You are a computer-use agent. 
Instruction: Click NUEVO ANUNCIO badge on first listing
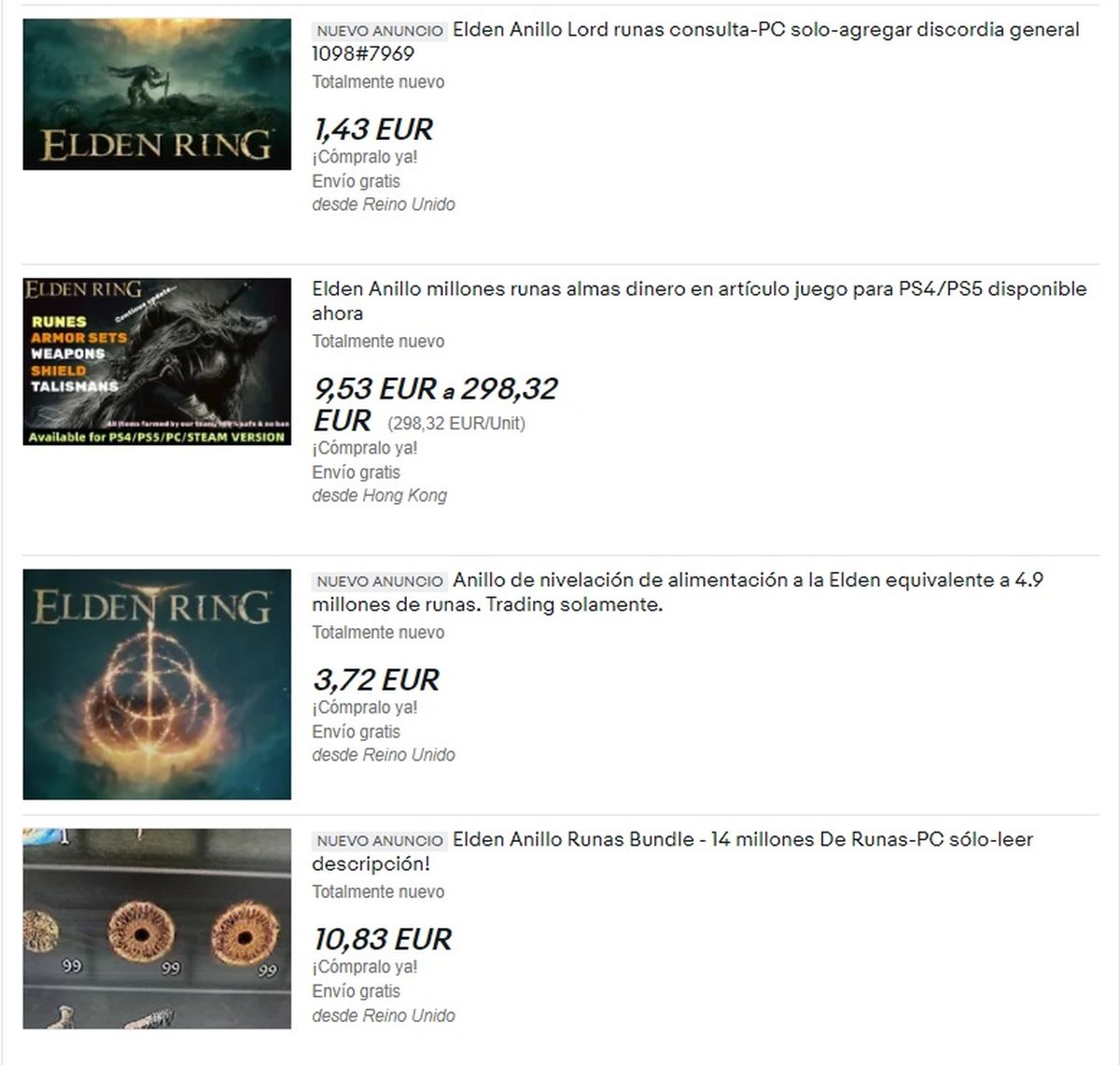[x=380, y=31]
